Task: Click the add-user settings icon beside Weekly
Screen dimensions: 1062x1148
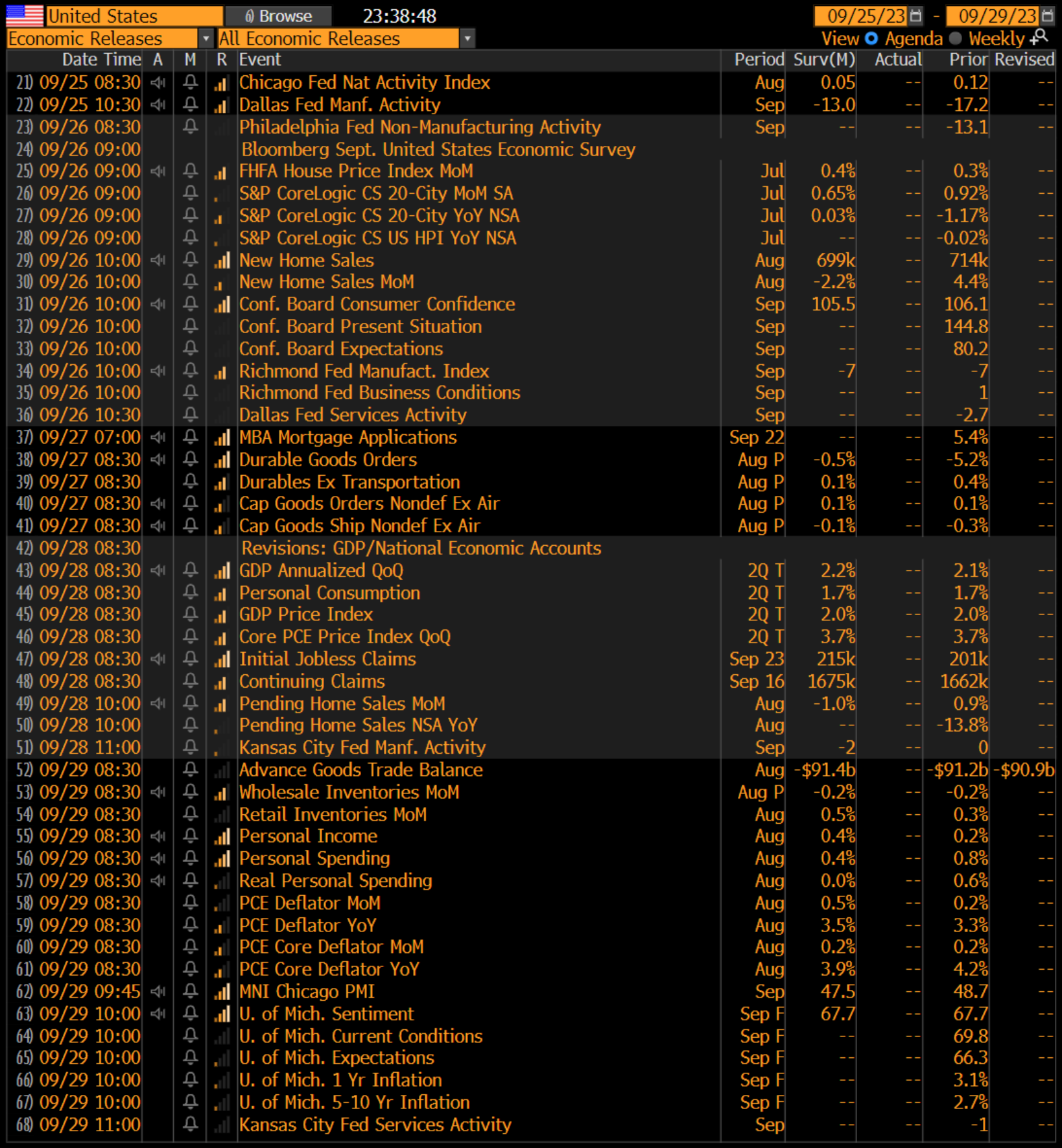Action: pyautogui.click(x=1039, y=37)
